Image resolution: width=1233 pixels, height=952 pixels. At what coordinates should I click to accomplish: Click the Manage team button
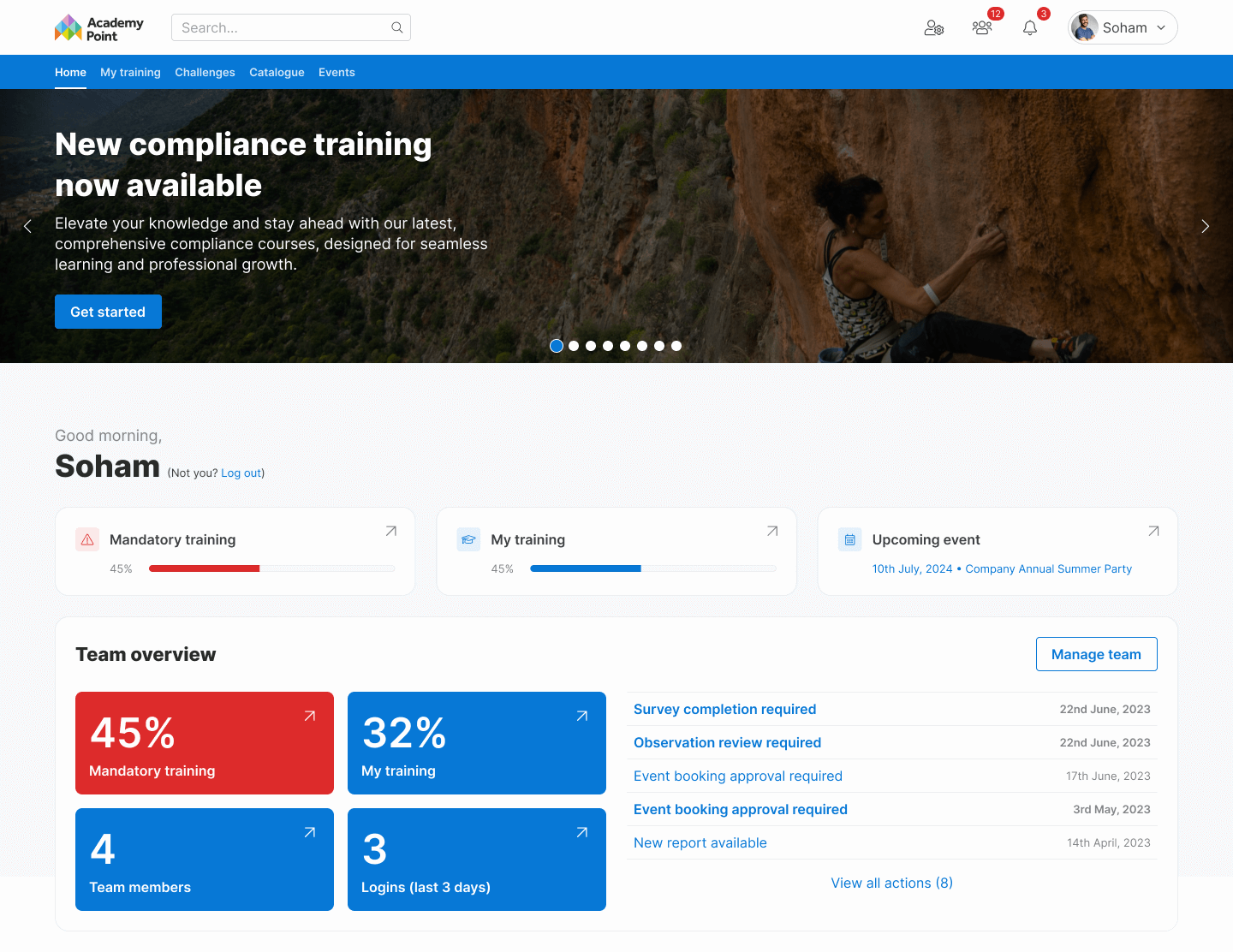pos(1096,654)
